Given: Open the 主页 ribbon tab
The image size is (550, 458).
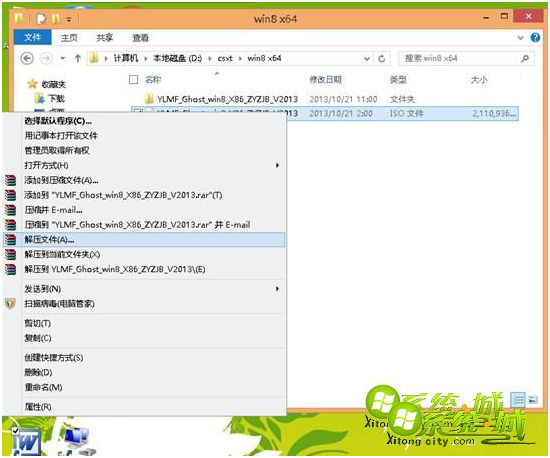Looking at the screenshot, I should 69,38.
